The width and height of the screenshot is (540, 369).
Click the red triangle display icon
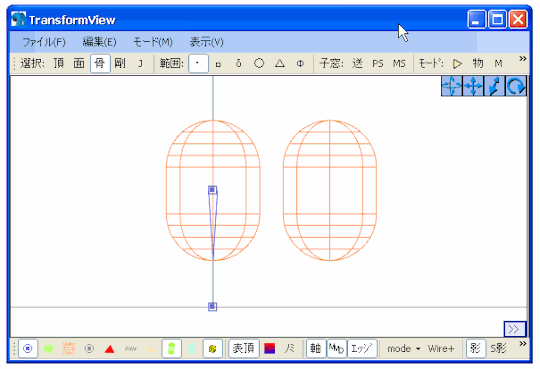(x=110, y=349)
